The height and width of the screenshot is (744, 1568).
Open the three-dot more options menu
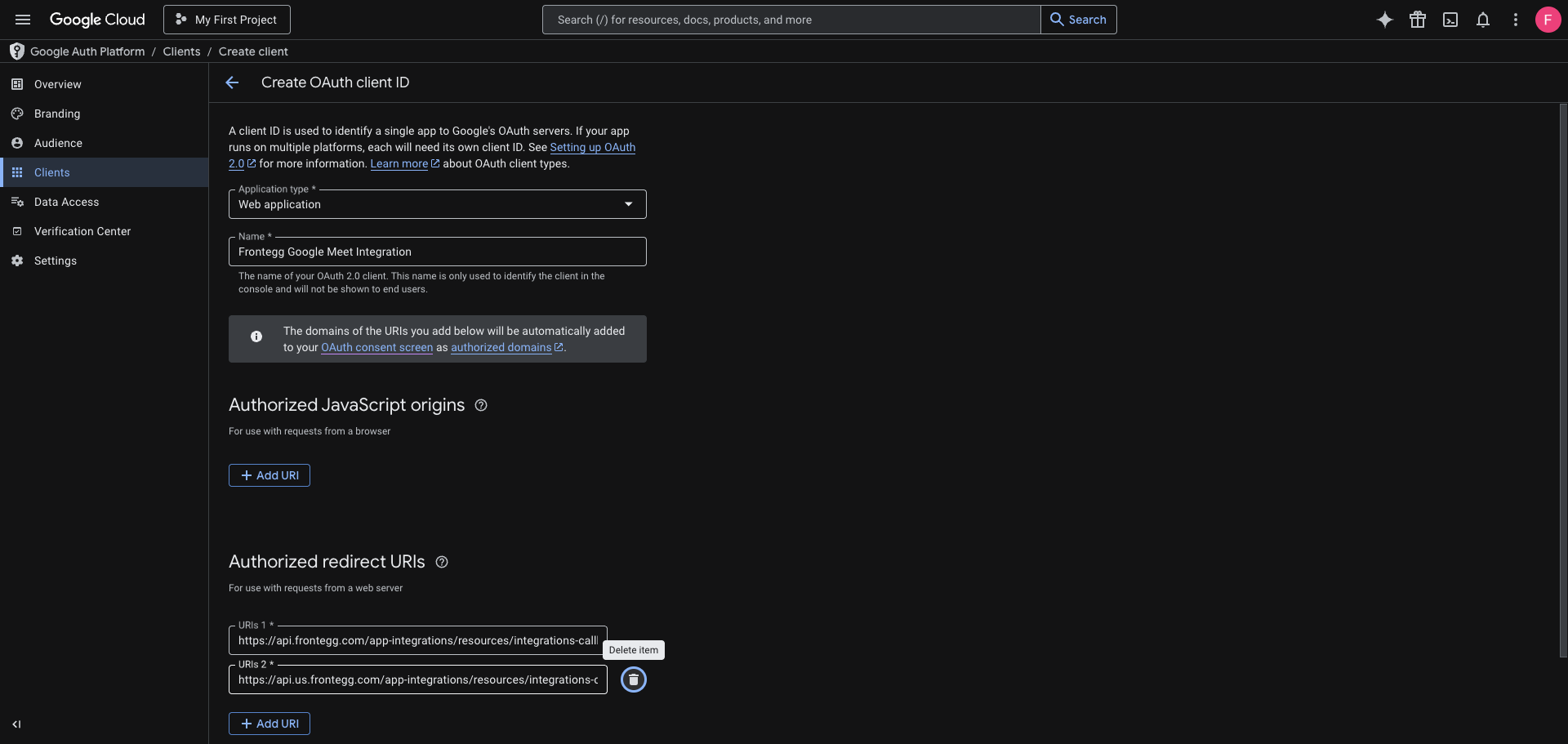coord(1516,20)
